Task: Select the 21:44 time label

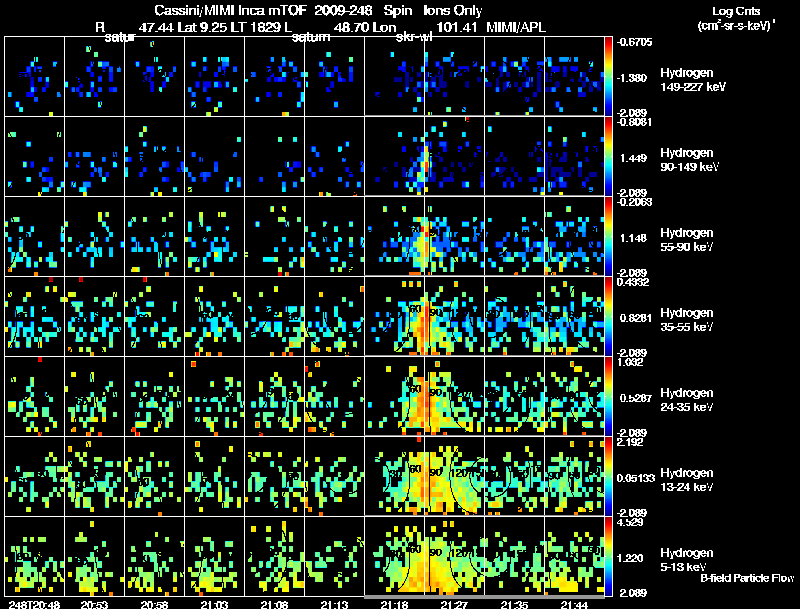Action: (x=574, y=604)
